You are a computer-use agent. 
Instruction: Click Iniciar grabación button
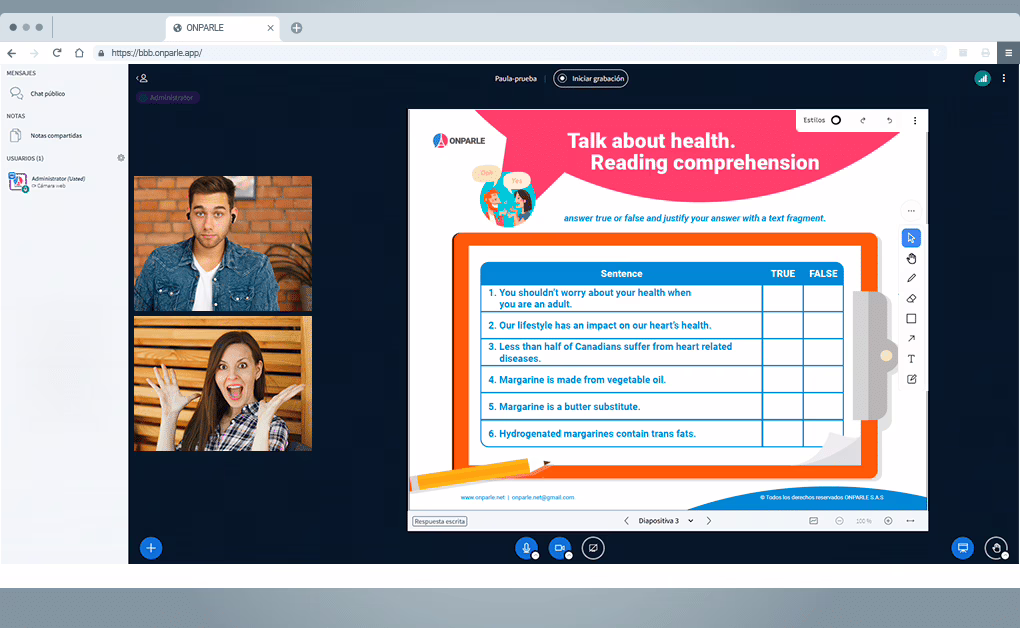[591, 78]
